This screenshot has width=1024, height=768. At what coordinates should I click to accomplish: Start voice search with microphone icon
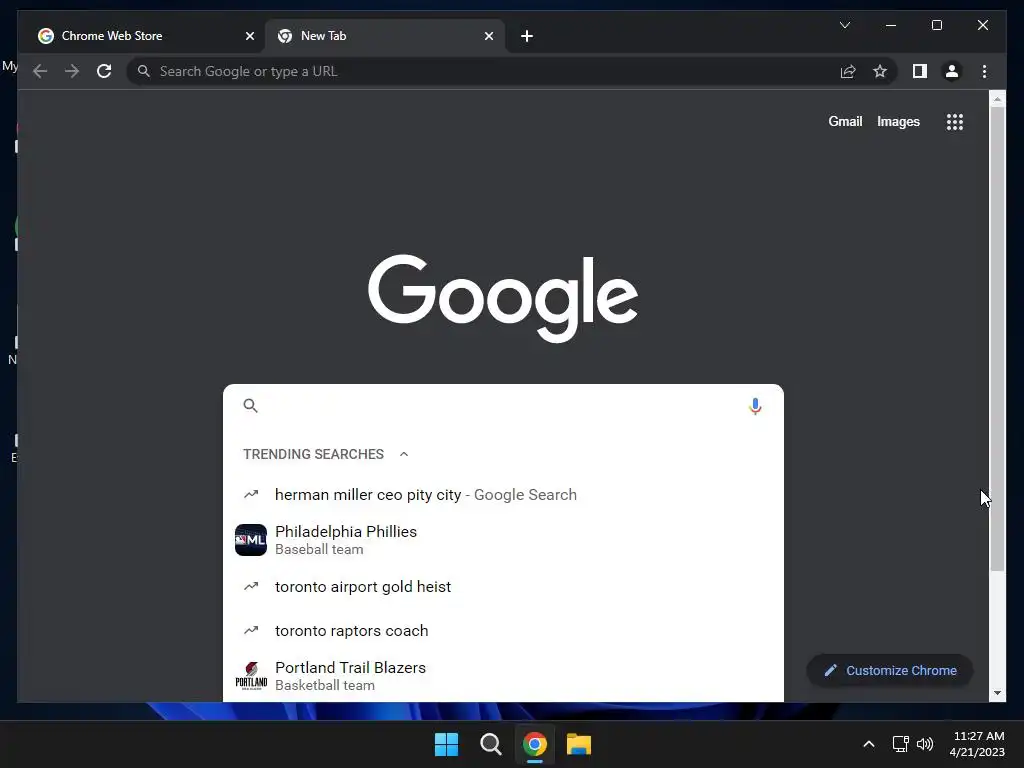pos(755,406)
